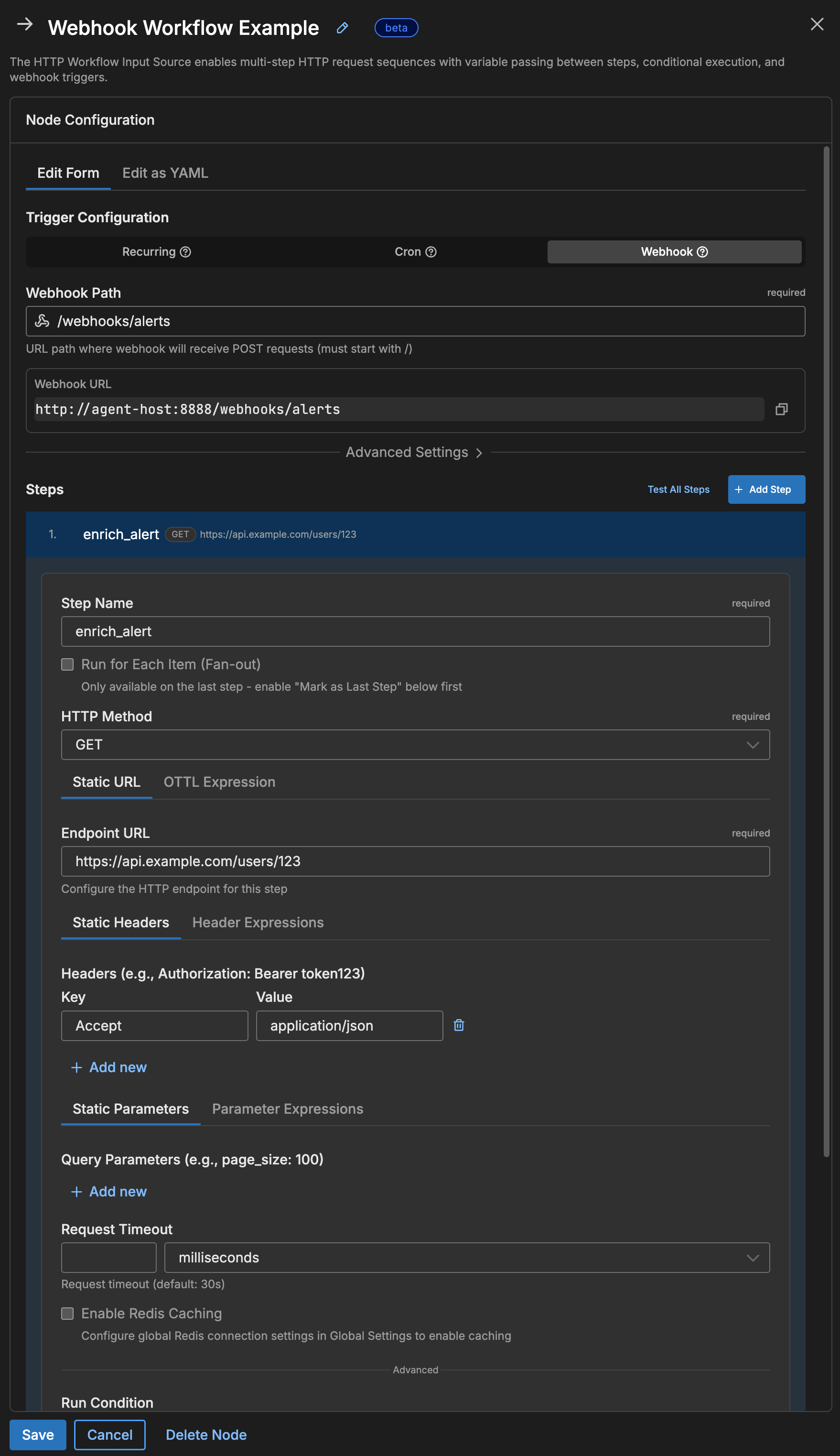Screen dimensions: 840x1456
Task: Click the Endpoint URL input field
Action: tap(415, 861)
